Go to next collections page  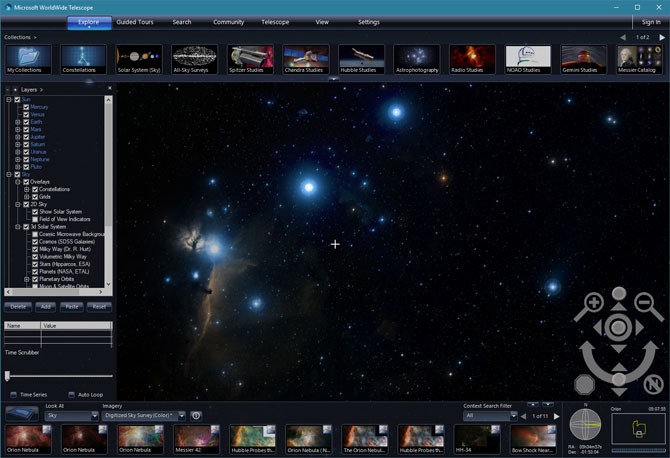coord(661,38)
